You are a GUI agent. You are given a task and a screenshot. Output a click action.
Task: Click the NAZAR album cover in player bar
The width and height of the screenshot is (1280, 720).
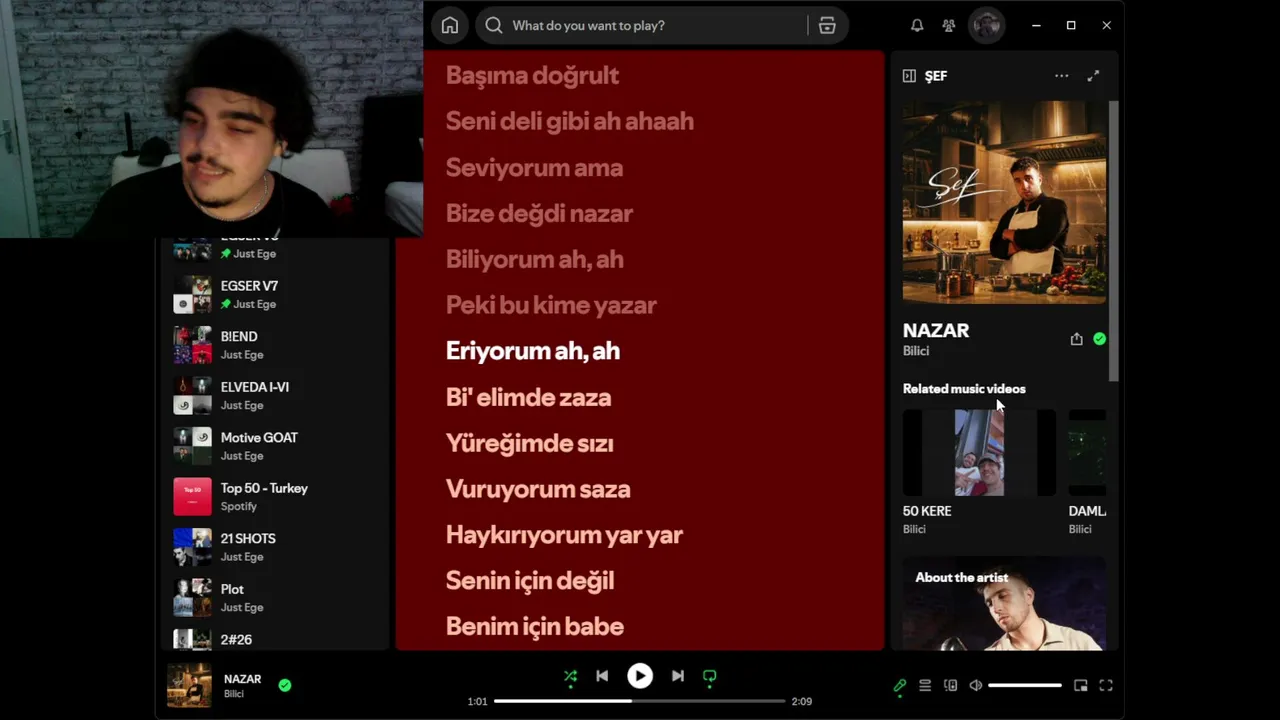(x=189, y=686)
